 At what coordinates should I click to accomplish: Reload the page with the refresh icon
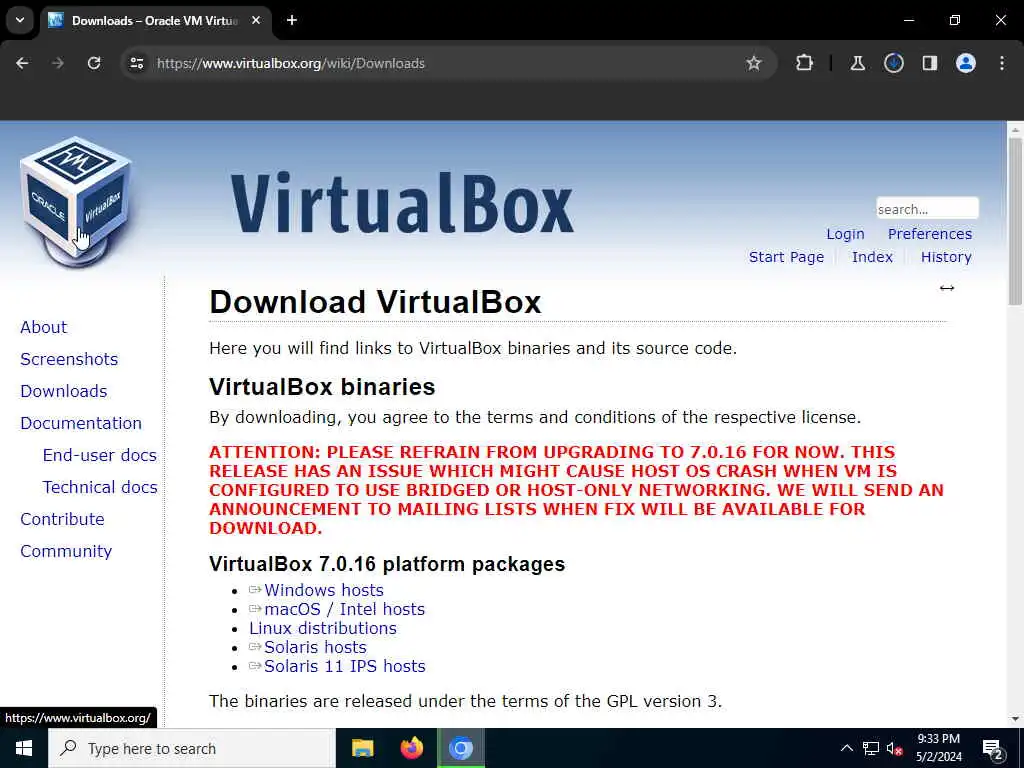[x=94, y=63]
